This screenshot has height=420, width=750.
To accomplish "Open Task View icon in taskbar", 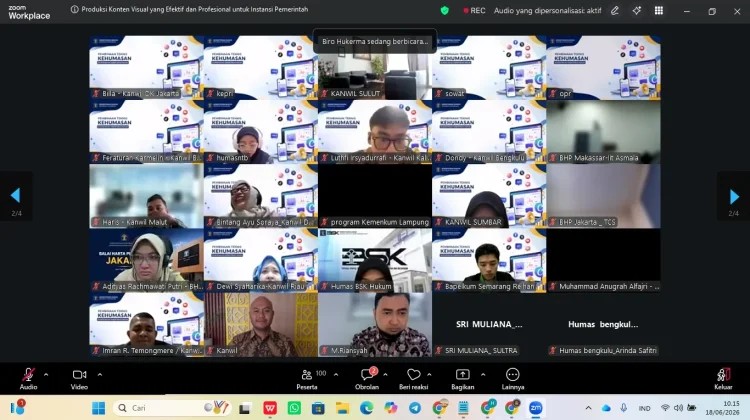I will click(x=245, y=409).
